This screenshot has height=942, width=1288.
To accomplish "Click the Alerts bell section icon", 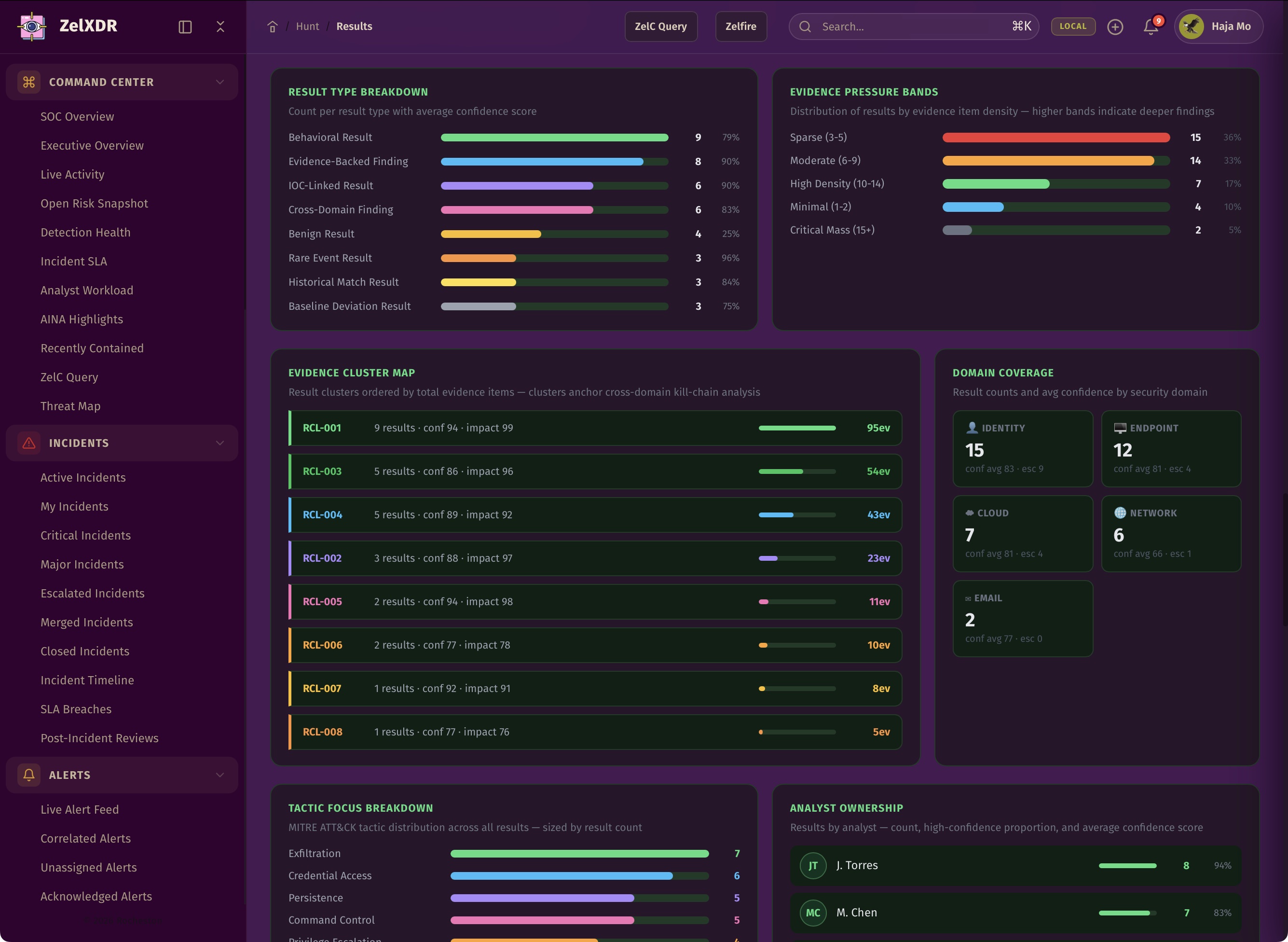I will (x=29, y=775).
